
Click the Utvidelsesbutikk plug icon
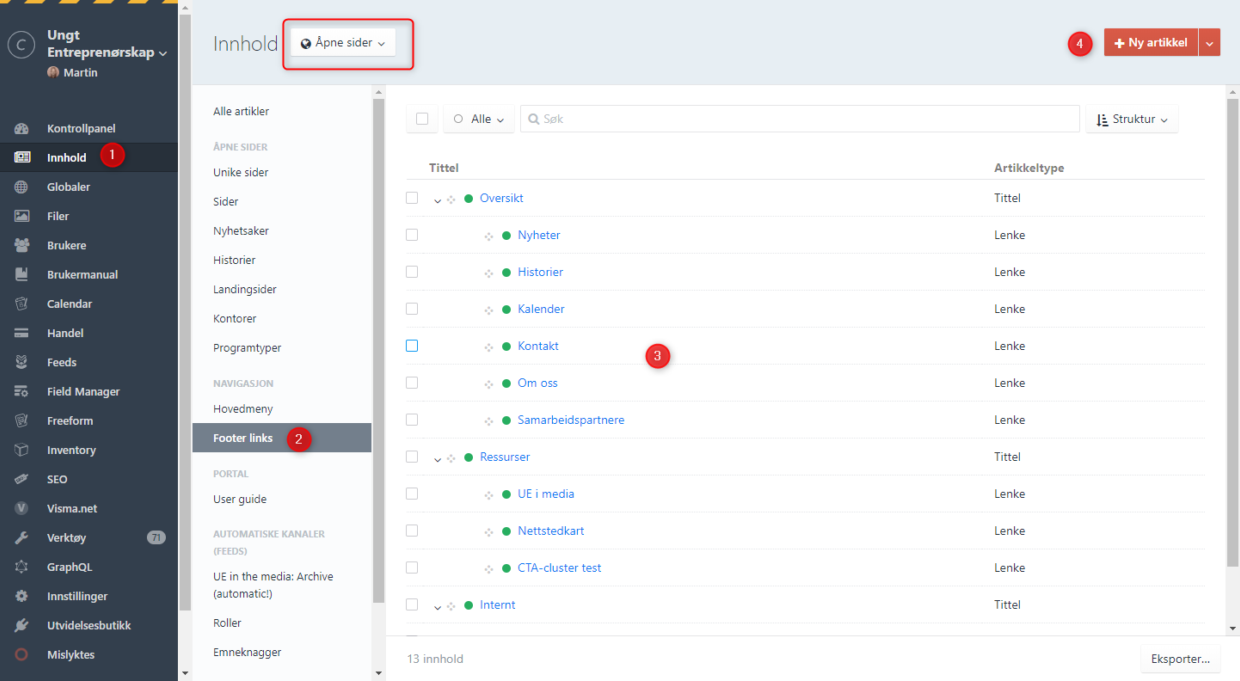point(22,625)
